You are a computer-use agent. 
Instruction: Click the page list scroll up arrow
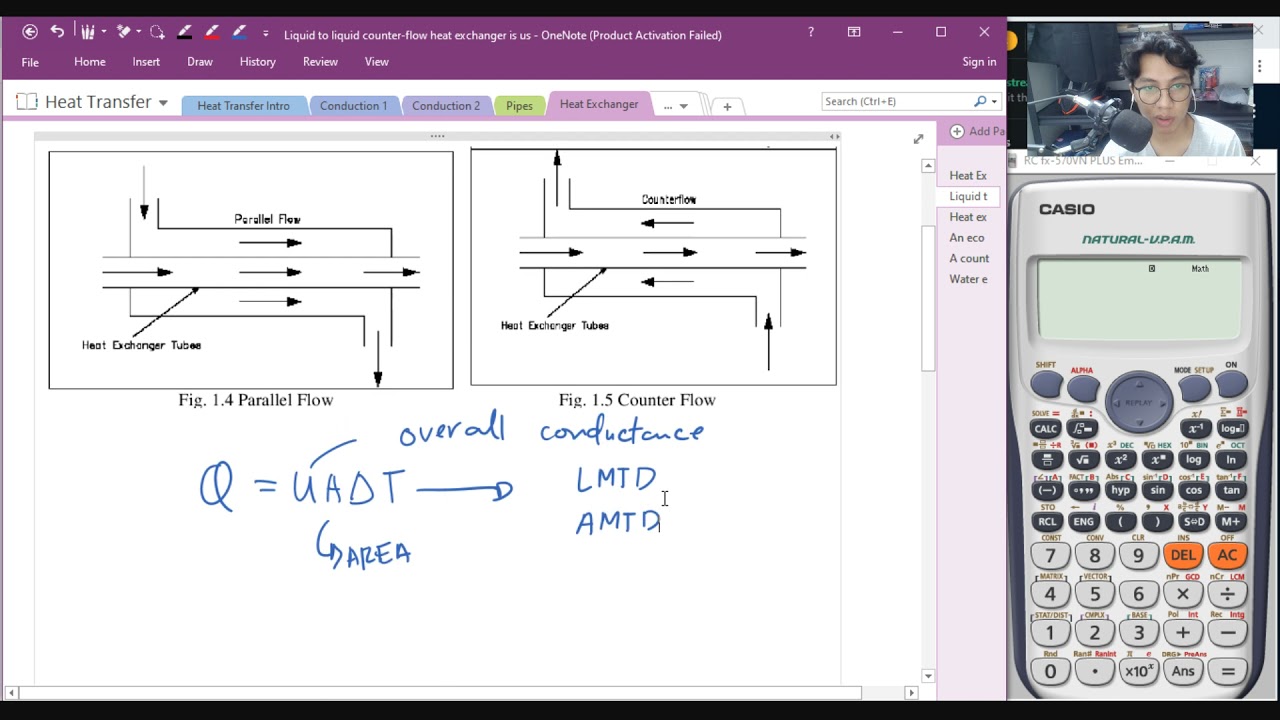tap(928, 166)
